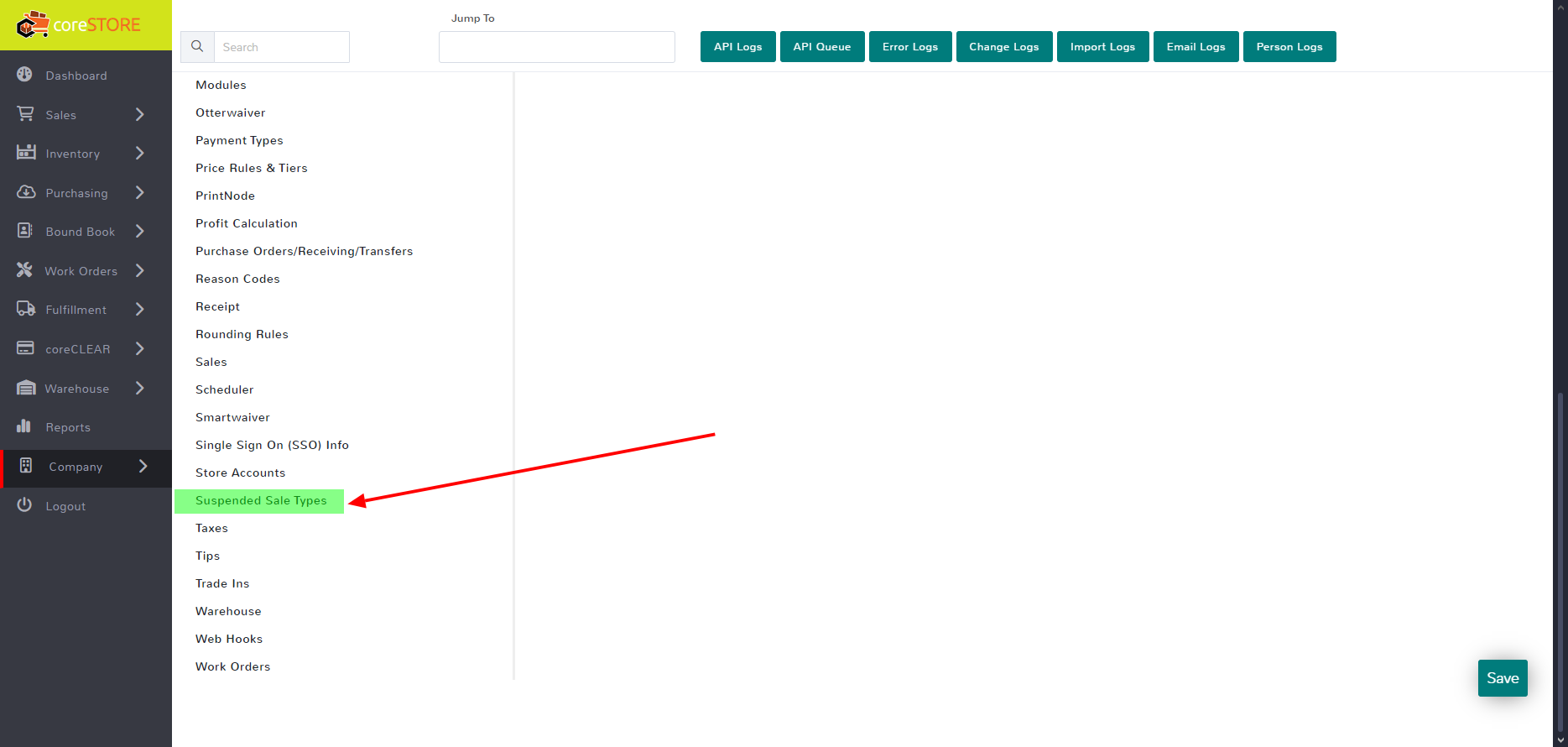Viewport: 1568px width, 747px height.
Task: Open Single Sign On (SSO) Info
Action: tap(272, 445)
